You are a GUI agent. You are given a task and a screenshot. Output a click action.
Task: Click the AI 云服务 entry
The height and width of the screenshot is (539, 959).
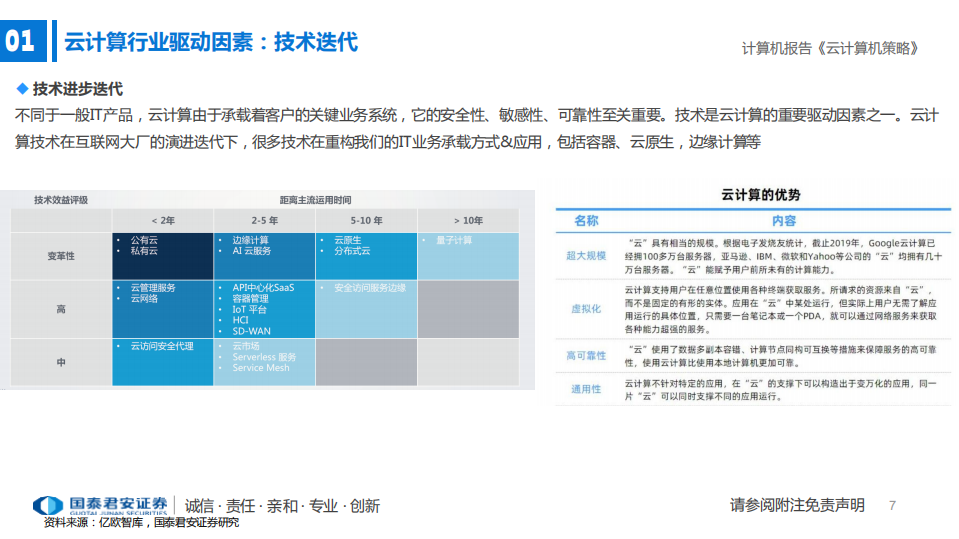tap(251, 251)
